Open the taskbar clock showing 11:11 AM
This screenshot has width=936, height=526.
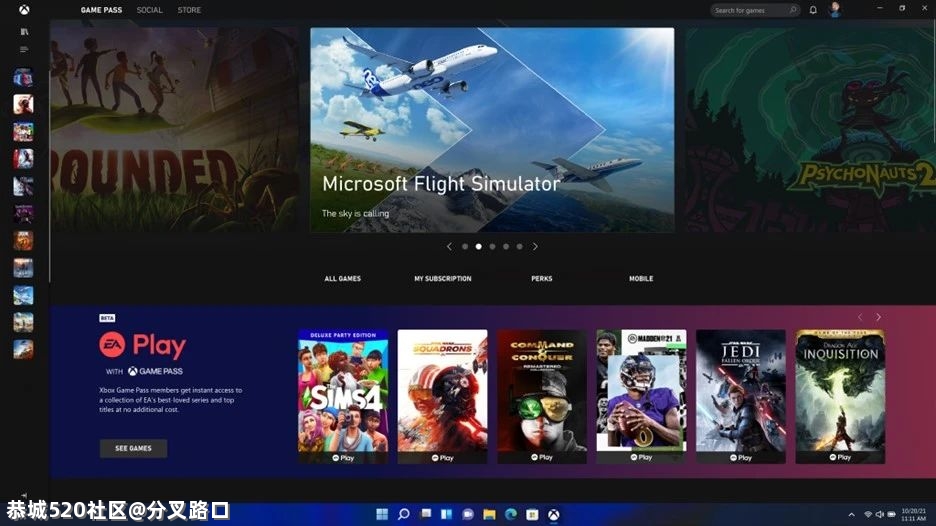(914, 515)
